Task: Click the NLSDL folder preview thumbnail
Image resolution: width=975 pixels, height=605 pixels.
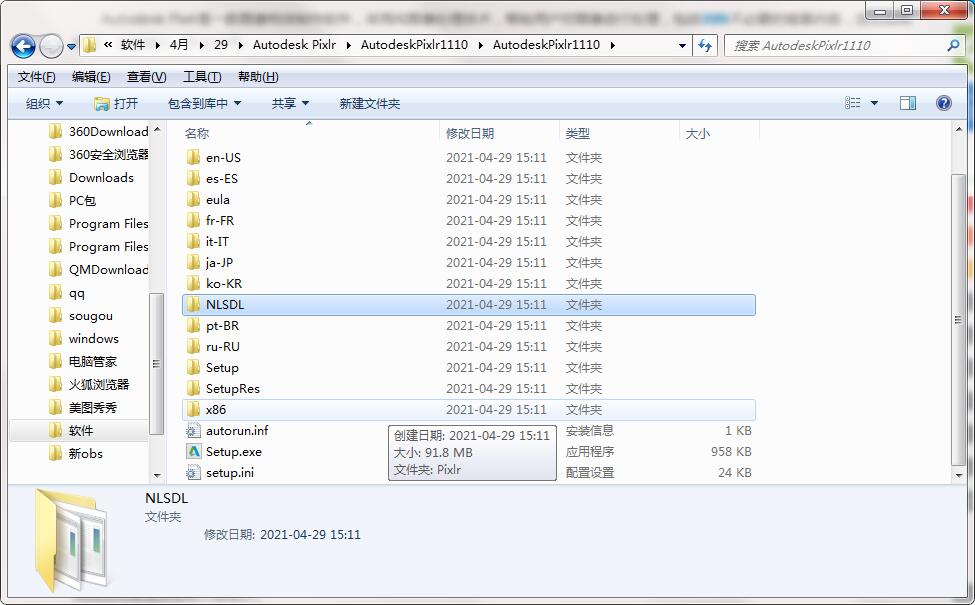Action: pyautogui.click(x=72, y=538)
